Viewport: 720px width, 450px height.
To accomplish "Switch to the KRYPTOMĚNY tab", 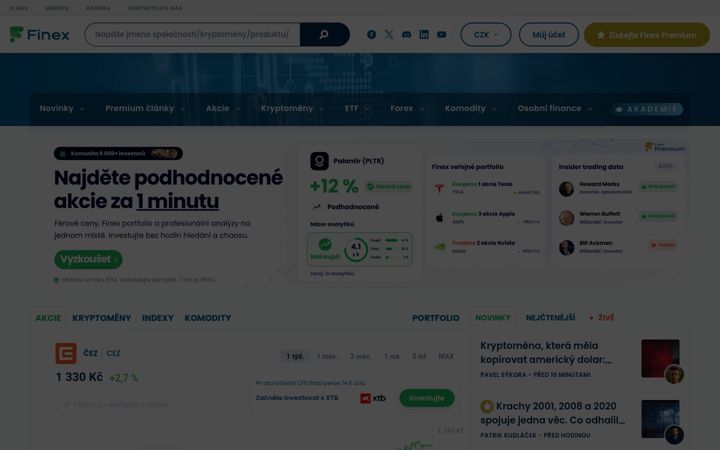I will 101,318.
